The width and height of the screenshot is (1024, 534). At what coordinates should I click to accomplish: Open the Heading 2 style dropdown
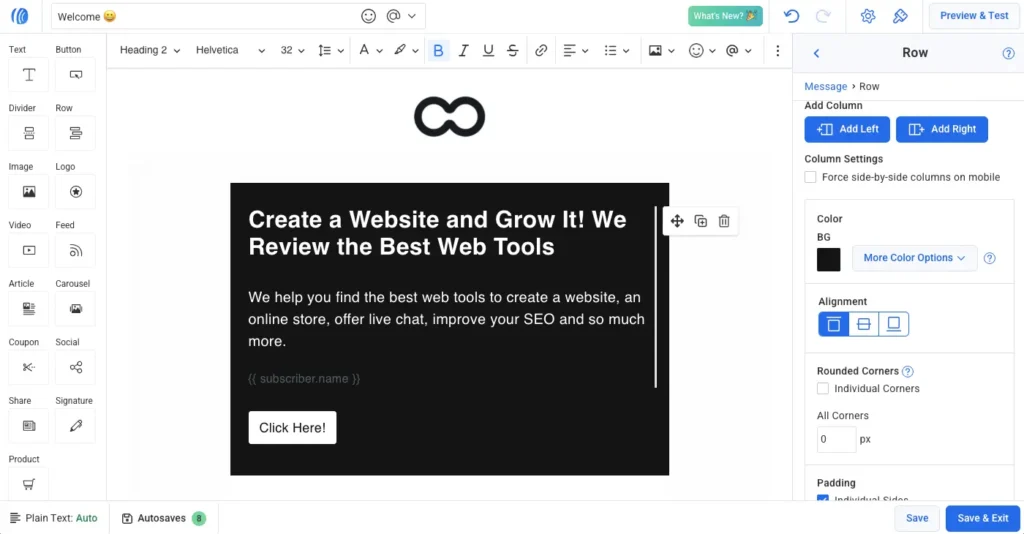tap(150, 50)
